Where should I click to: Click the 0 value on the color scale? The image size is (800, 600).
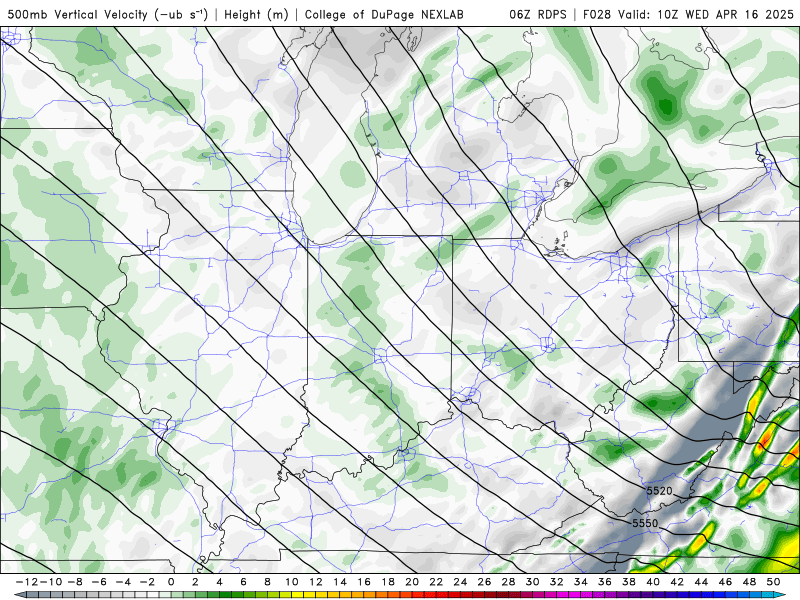click(171, 582)
